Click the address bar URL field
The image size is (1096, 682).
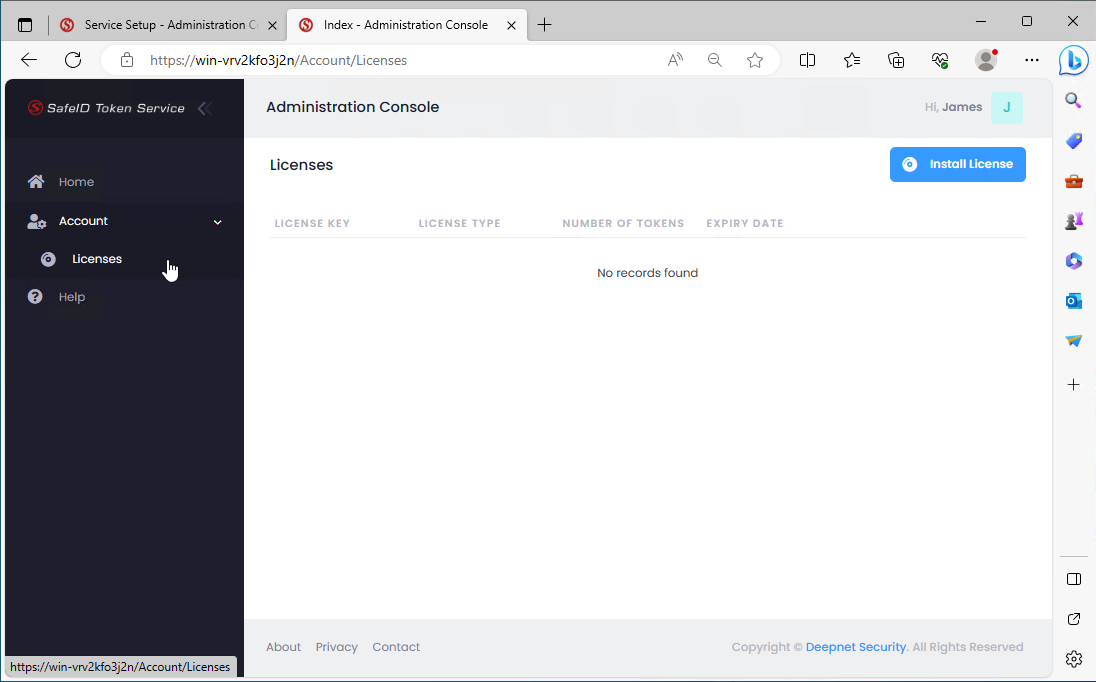click(x=400, y=60)
